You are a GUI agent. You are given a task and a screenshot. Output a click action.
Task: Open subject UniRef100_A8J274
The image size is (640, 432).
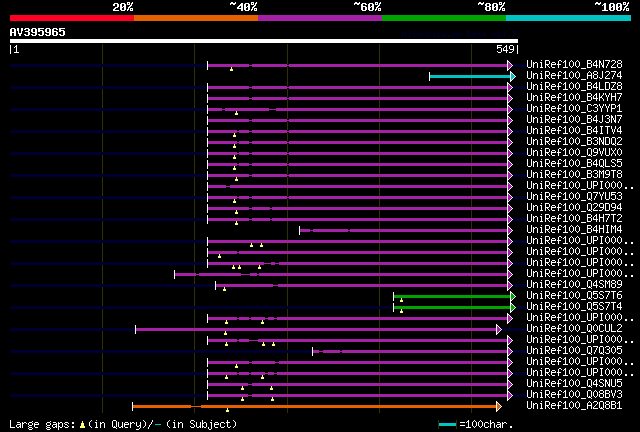(x=574, y=76)
